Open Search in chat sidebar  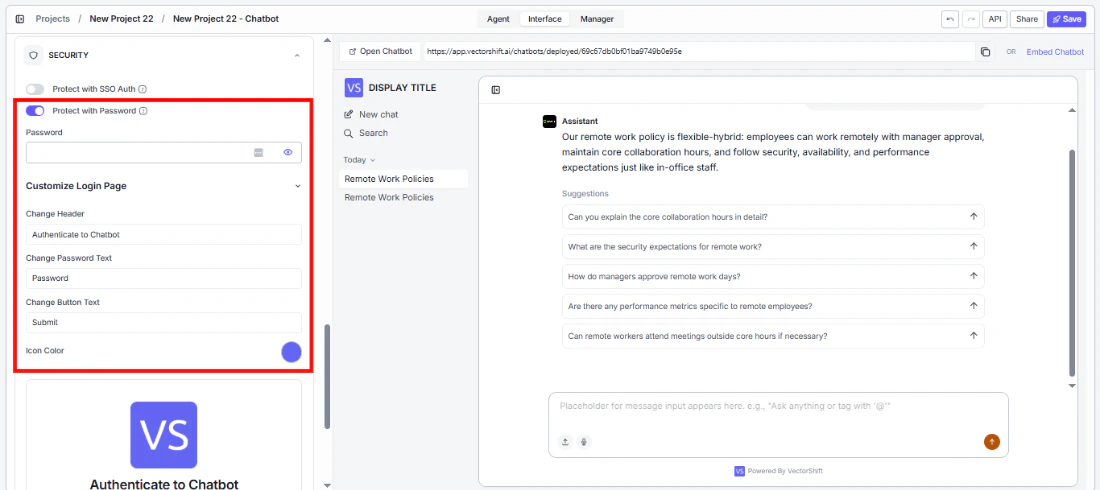365,133
